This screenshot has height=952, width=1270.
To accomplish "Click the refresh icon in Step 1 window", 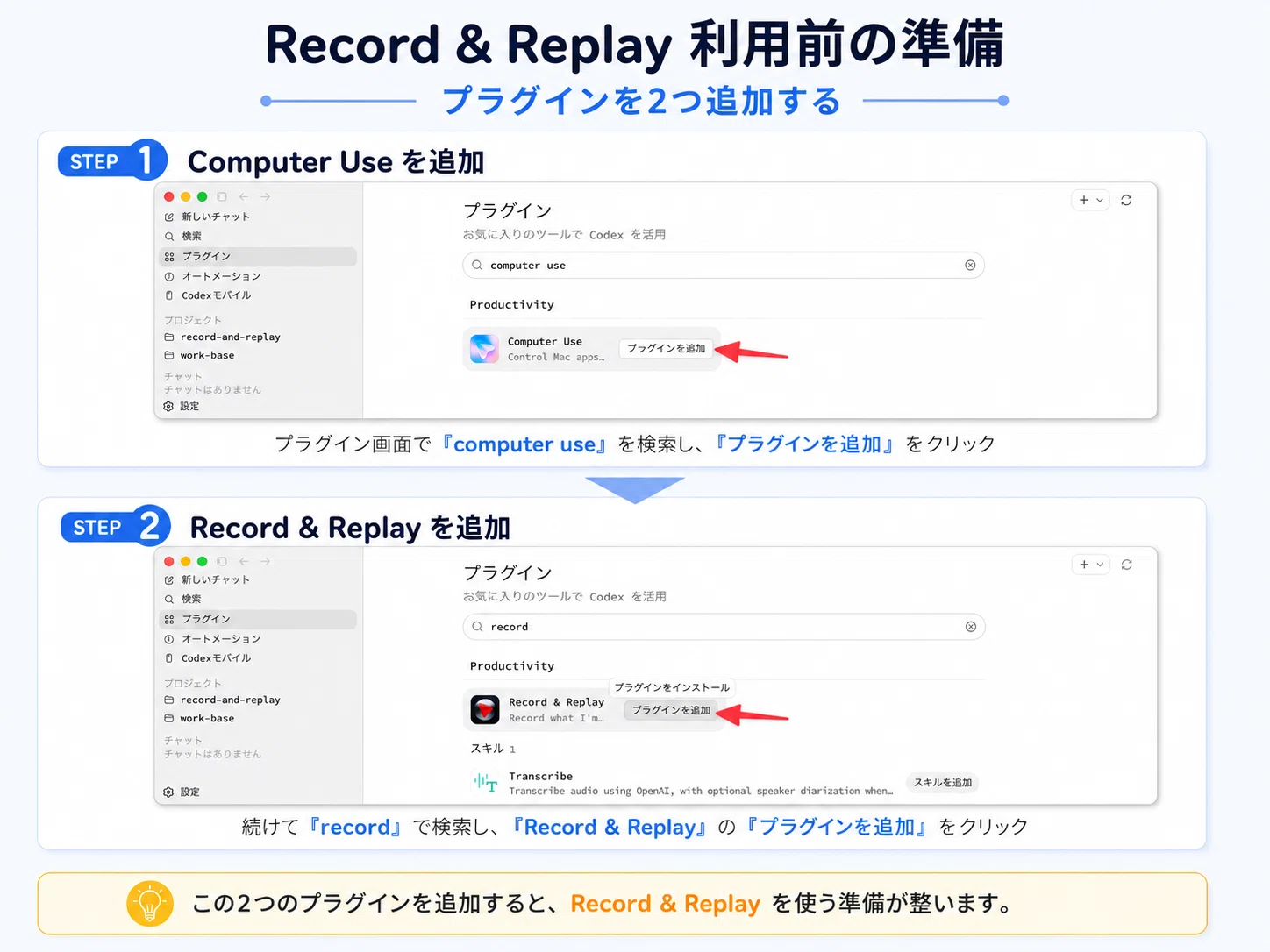I will coord(1126,200).
